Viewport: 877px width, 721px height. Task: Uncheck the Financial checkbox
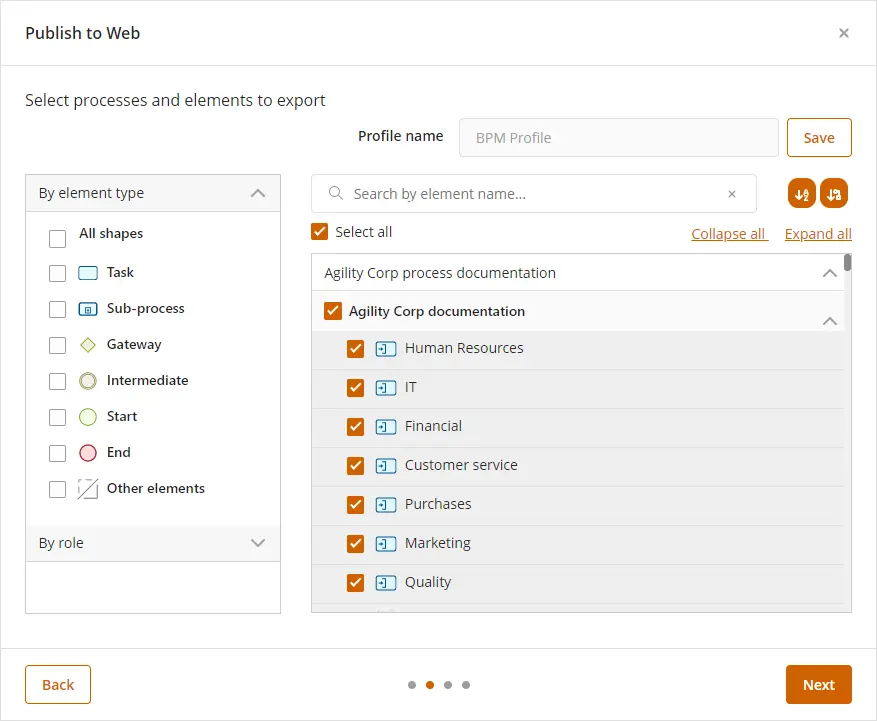pos(355,427)
